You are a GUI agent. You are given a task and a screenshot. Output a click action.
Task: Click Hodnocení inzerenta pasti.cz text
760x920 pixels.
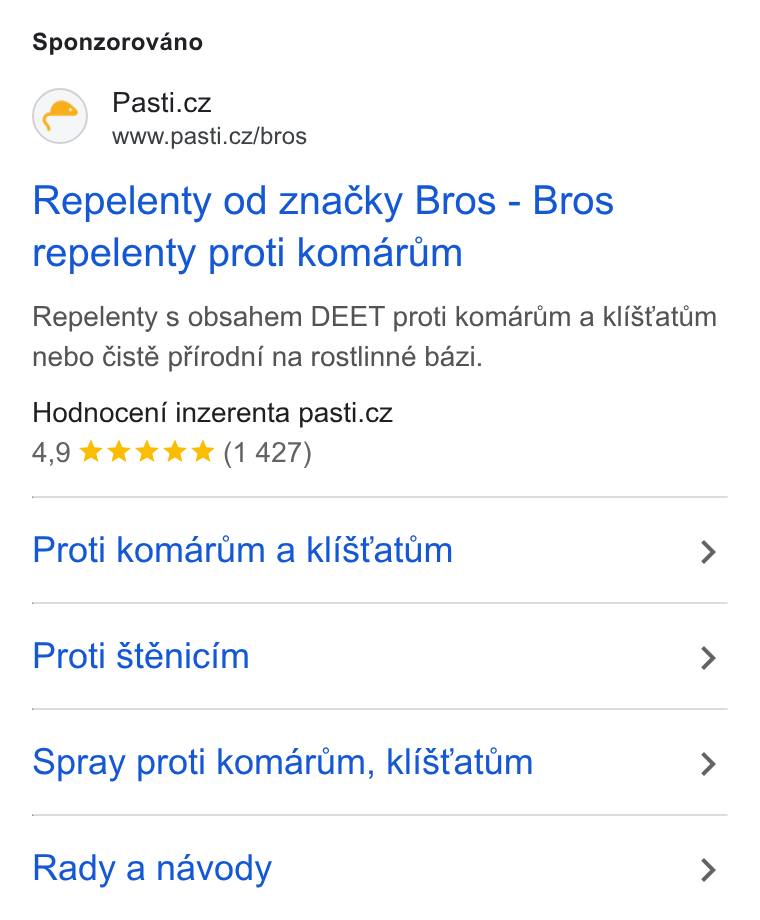tap(212, 412)
